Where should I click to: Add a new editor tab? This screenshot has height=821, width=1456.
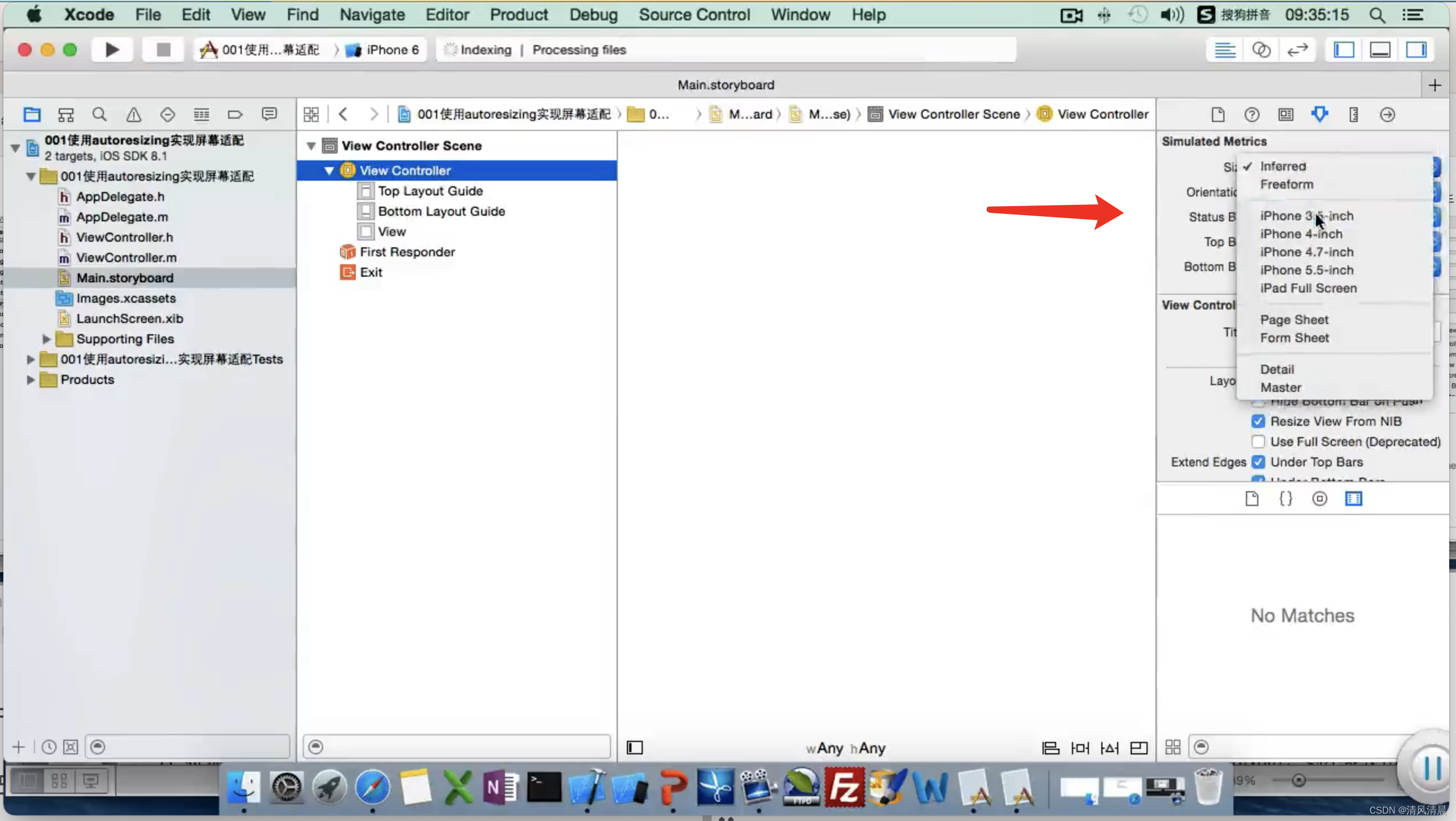tap(1435, 85)
